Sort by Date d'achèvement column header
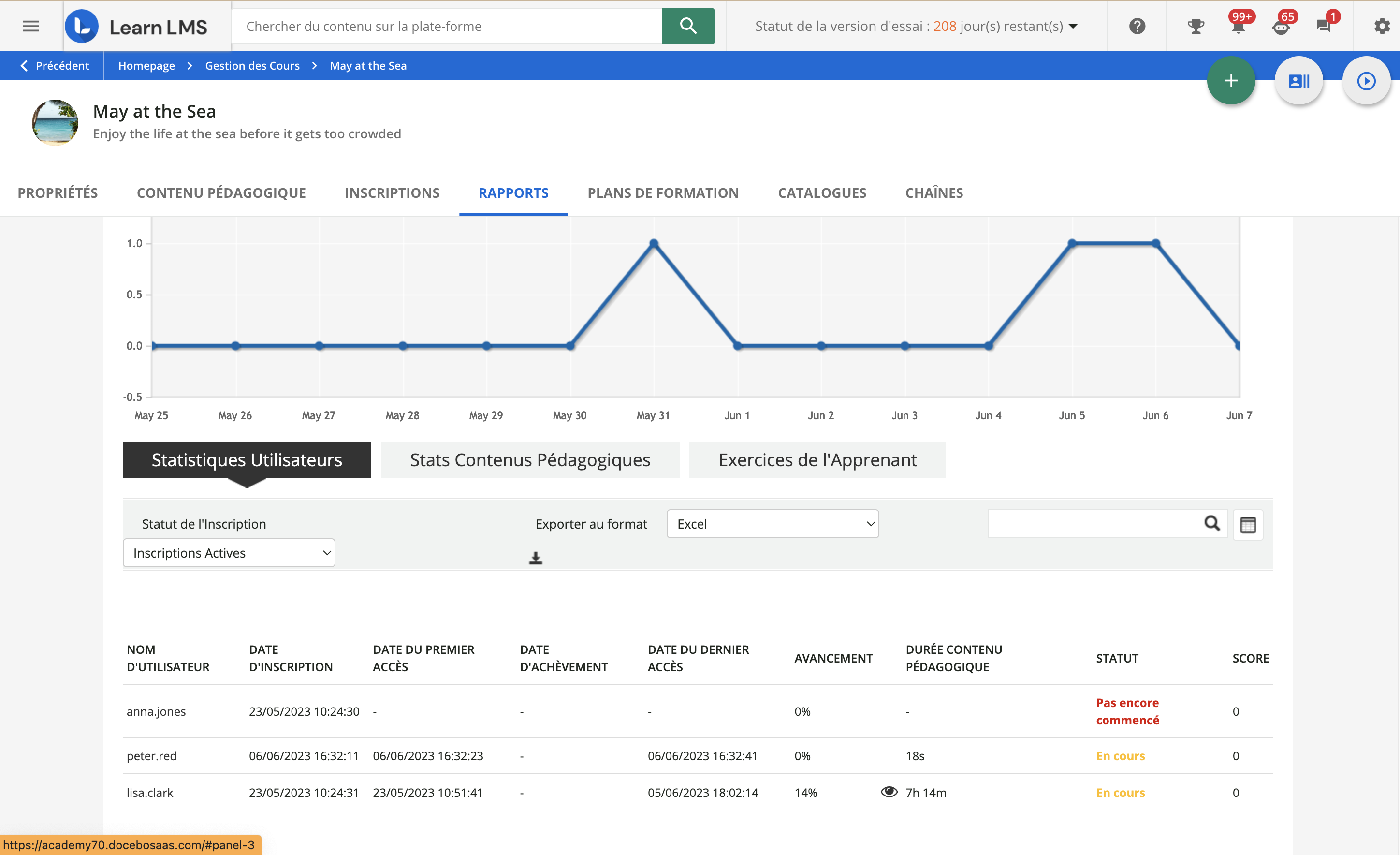This screenshot has height=855, width=1400. (564, 658)
